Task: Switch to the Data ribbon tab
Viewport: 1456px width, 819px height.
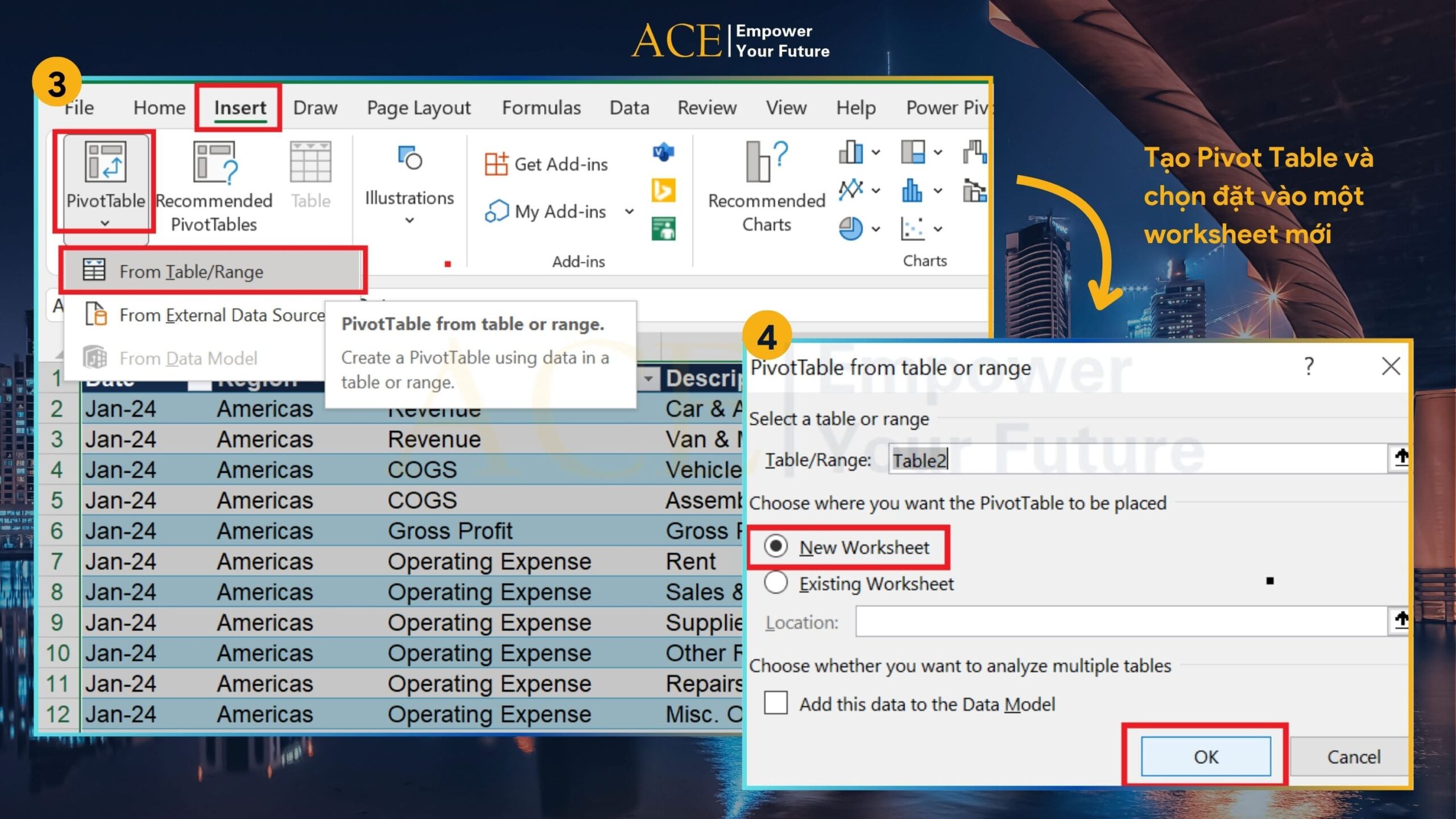Action: point(629,107)
